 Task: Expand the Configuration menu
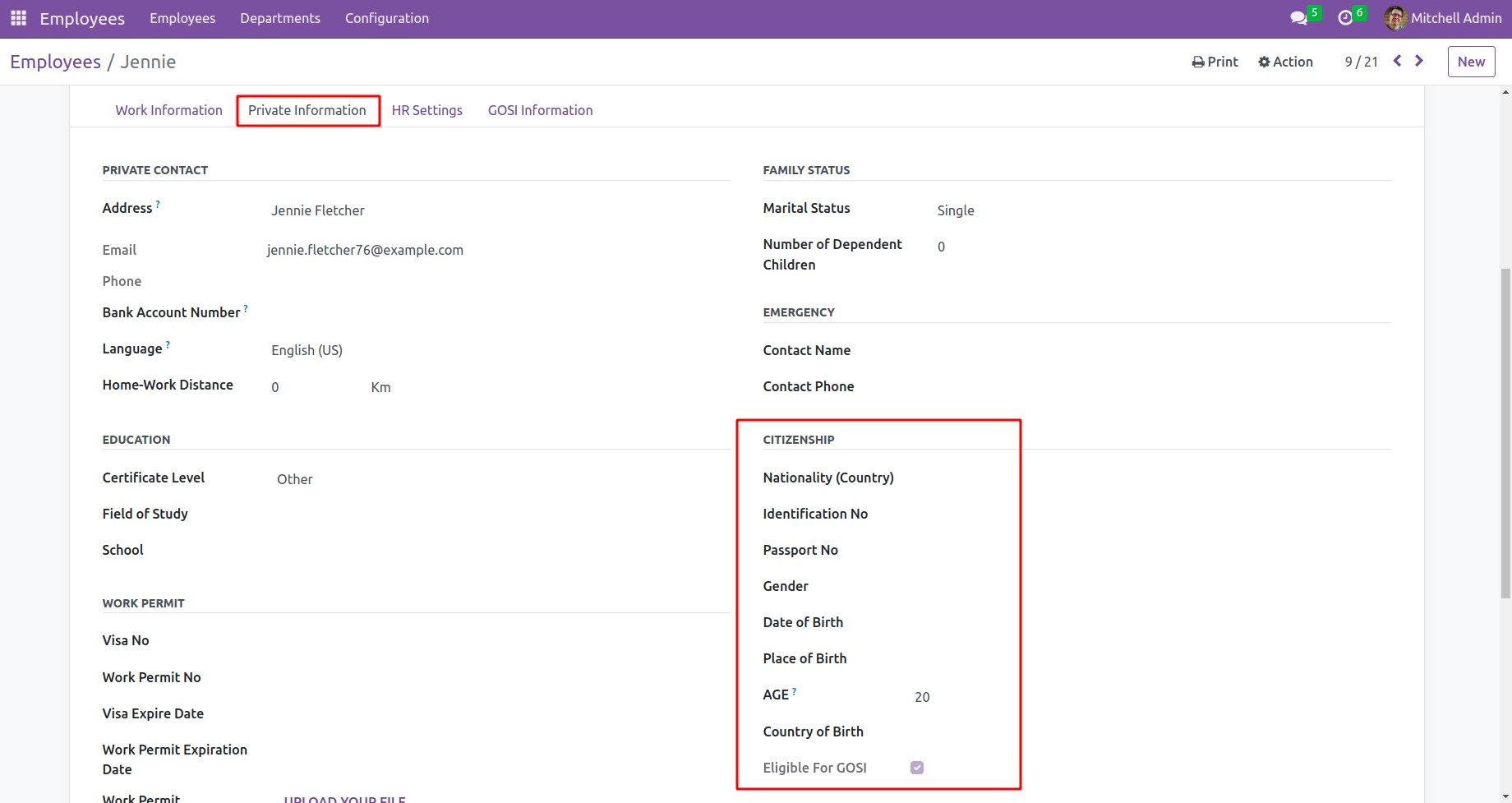pos(386,18)
